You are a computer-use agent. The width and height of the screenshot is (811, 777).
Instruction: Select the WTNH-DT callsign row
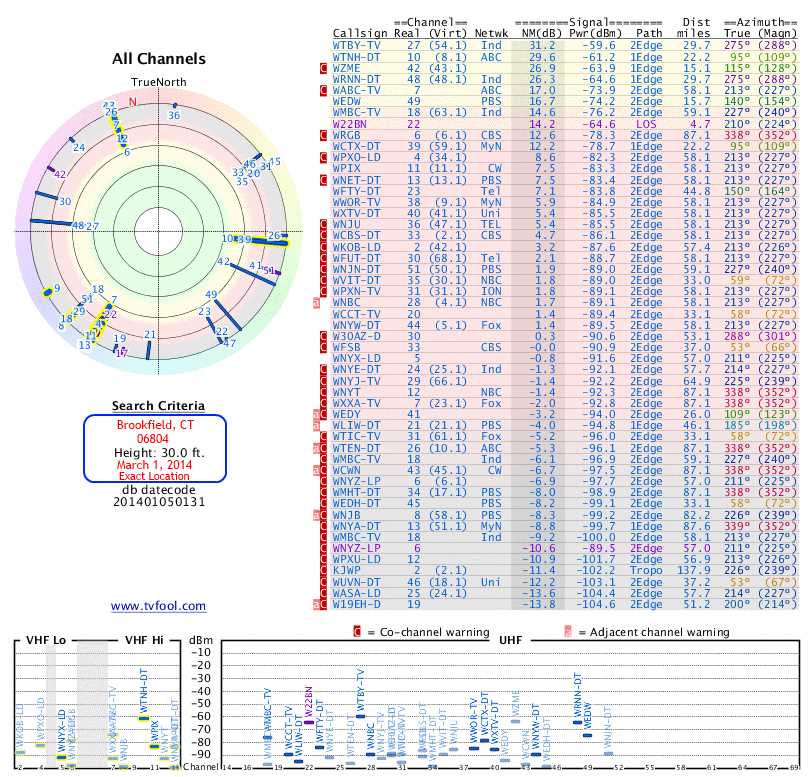355,57
